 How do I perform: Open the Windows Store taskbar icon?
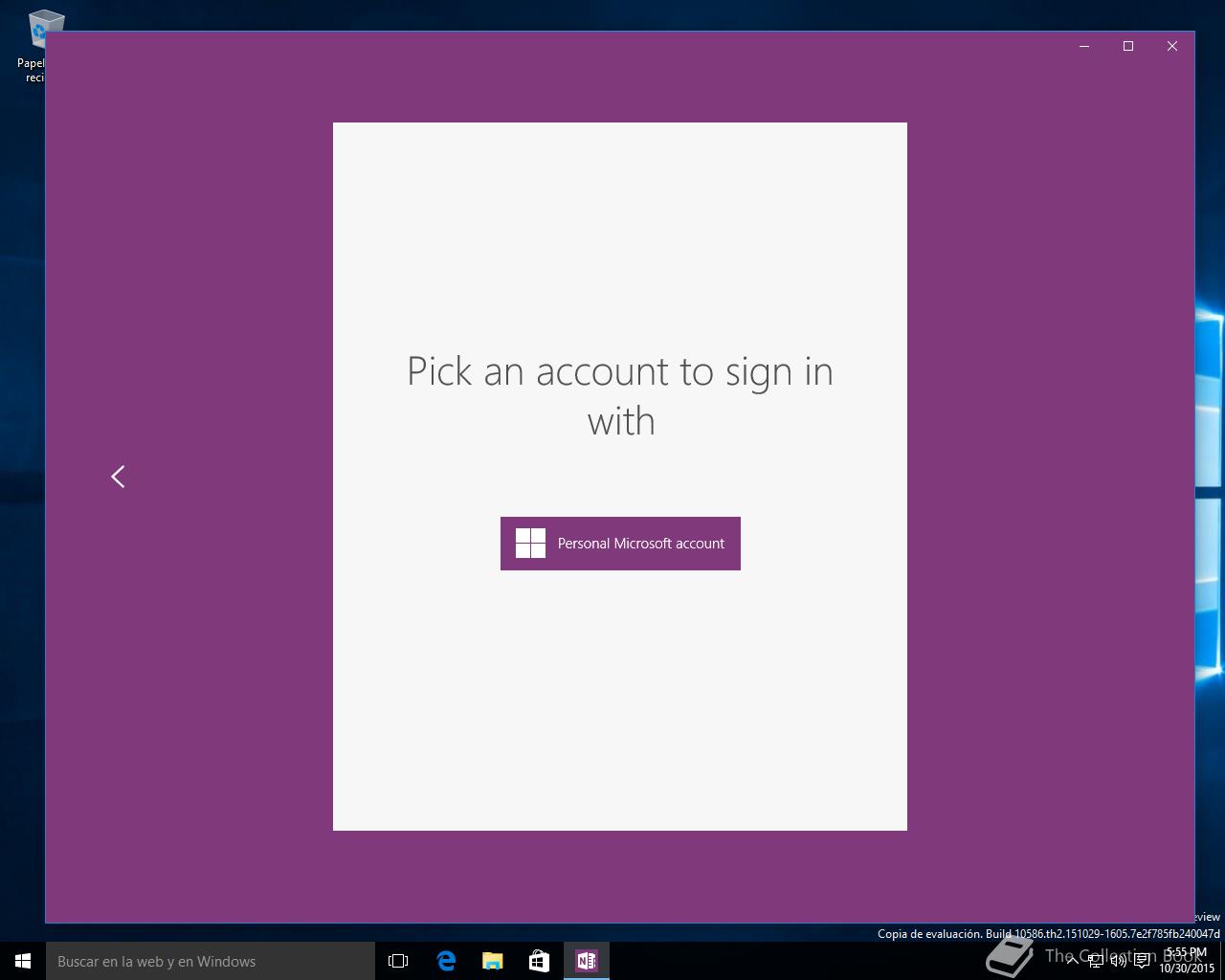point(540,961)
